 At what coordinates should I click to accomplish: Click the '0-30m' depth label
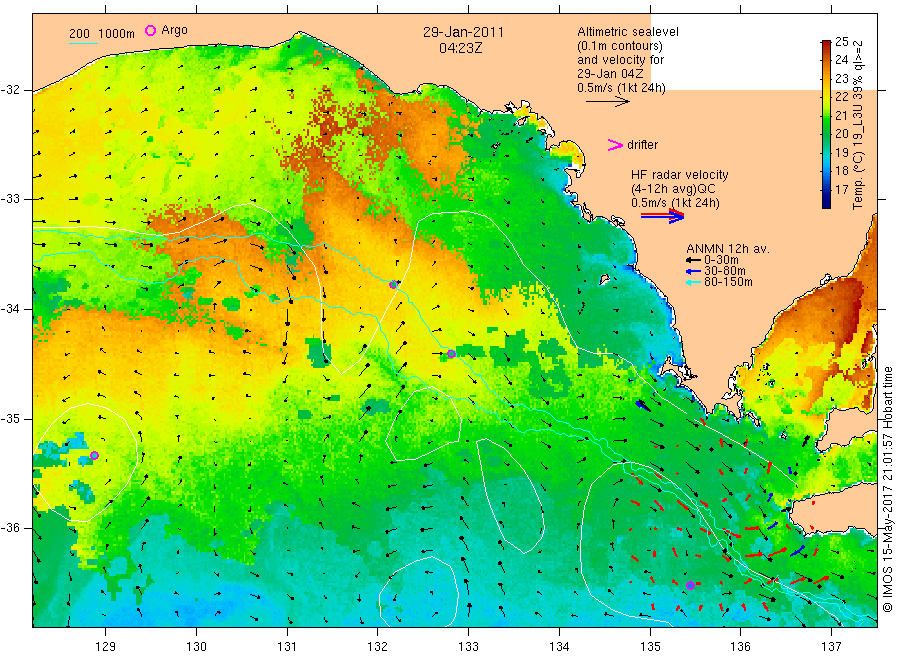click(x=721, y=260)
